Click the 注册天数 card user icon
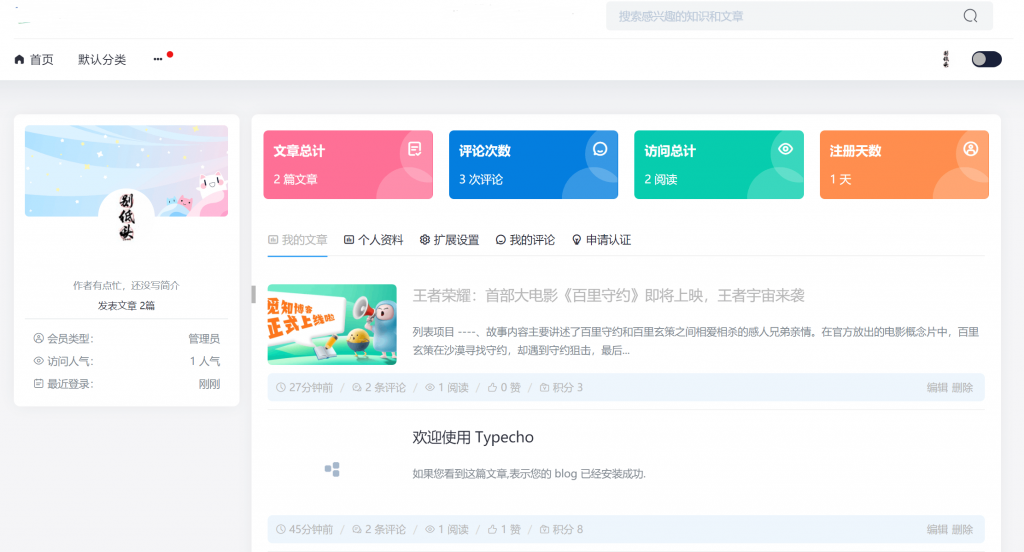The image size is (1024, 552). 971,149
